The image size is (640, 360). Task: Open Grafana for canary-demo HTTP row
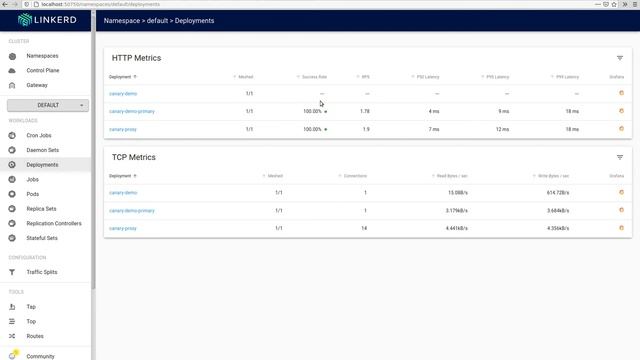(x=621, y=93)
